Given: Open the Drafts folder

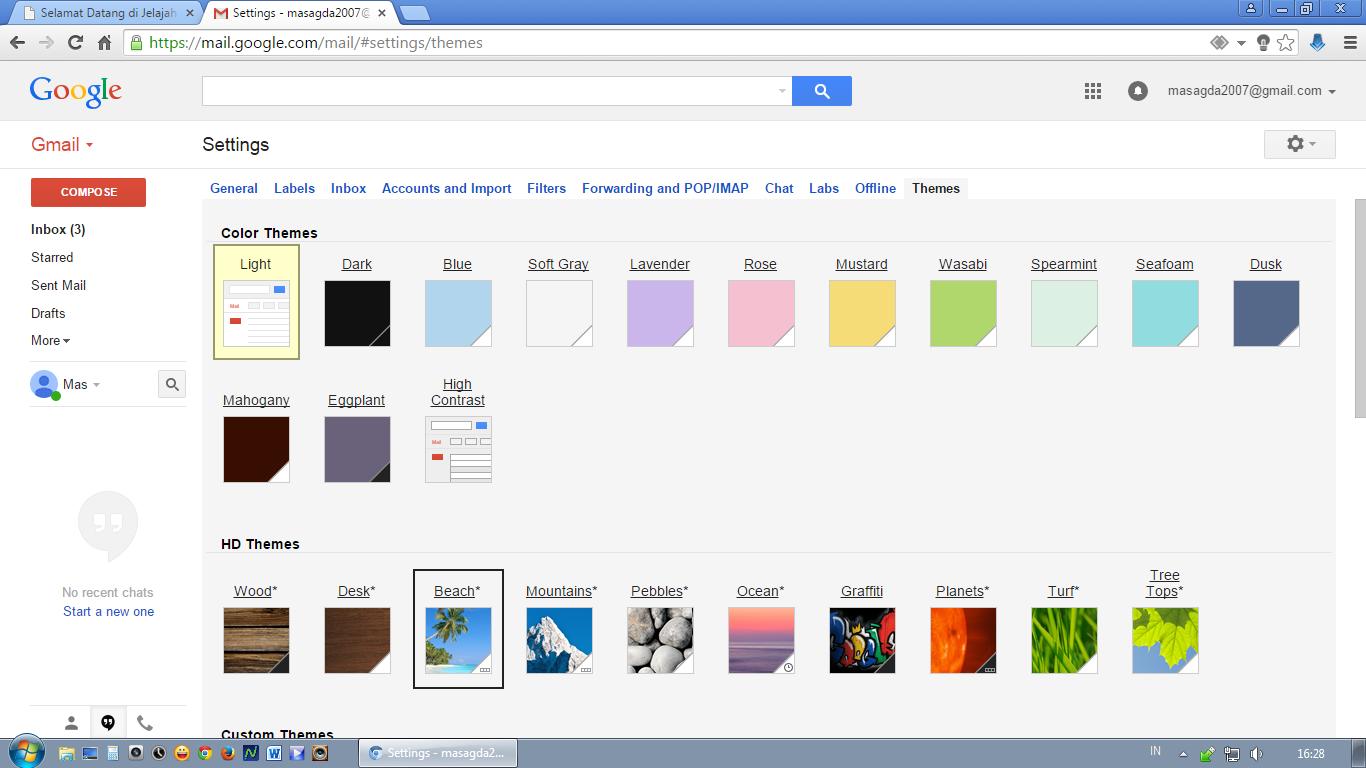Looking at the screenshot, I should [48, 313].
